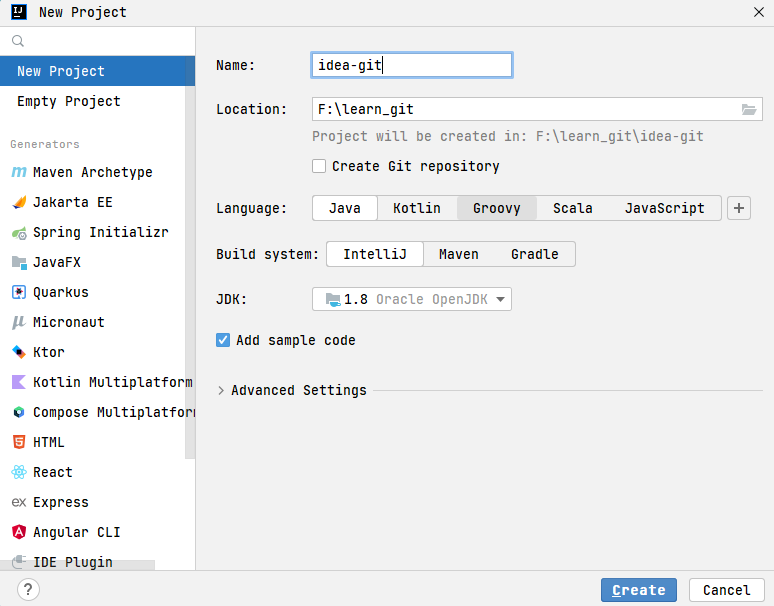774x606 pixels.
Task: Open Spring Initializr generator
Action: coord(93,232)
